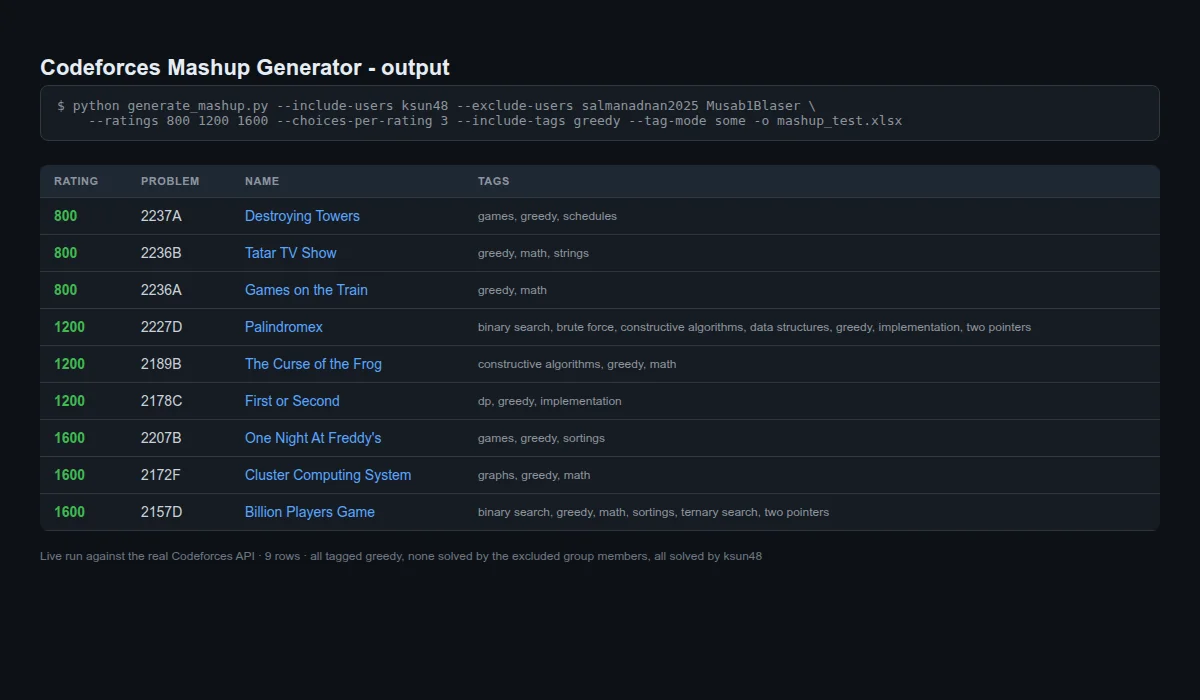
Task: Select problem ID 2237A
Action: [161, 216]
